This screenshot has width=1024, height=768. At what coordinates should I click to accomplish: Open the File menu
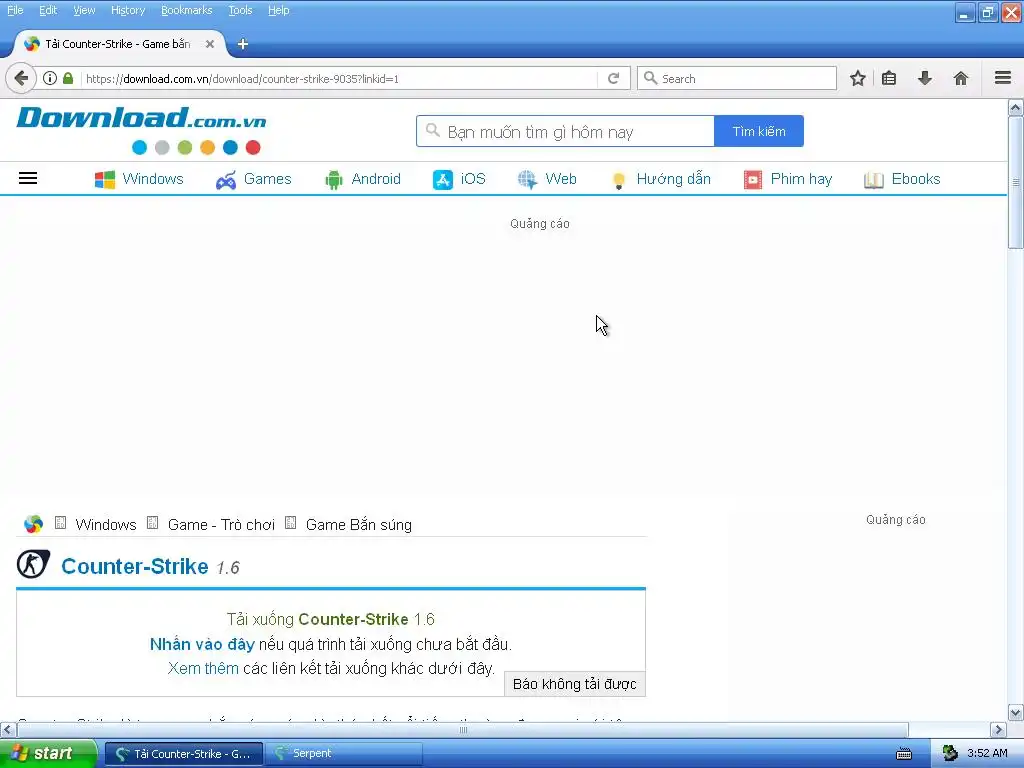point(15,10)
